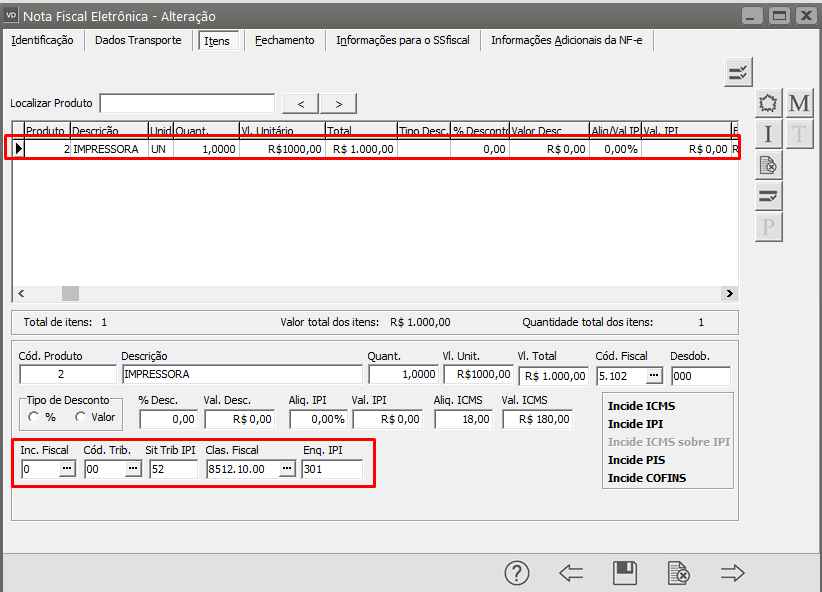
Task: Click the Localizar Produto search field
Action: click(187, 104)
